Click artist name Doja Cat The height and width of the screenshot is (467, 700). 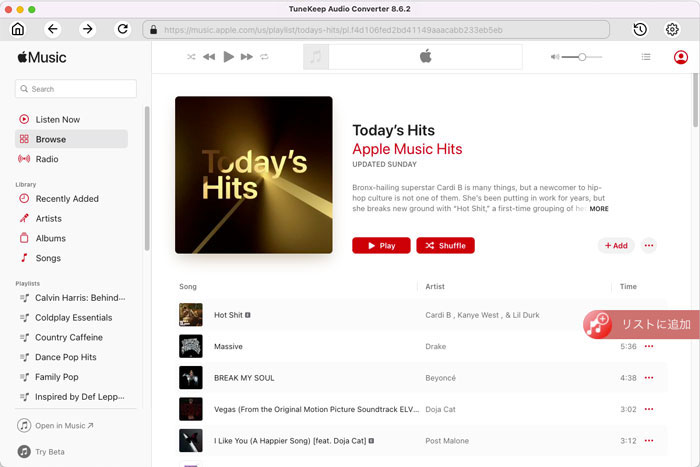[441, 409]
